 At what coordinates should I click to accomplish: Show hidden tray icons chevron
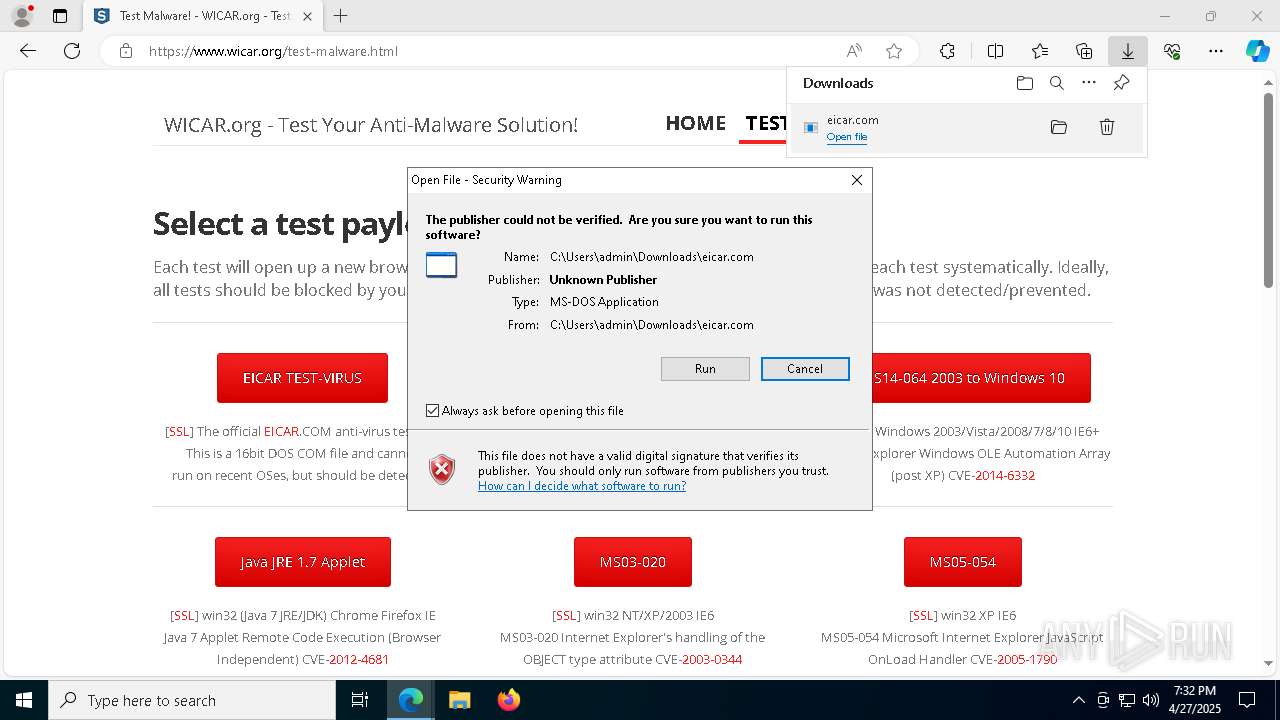[1078, 700]
